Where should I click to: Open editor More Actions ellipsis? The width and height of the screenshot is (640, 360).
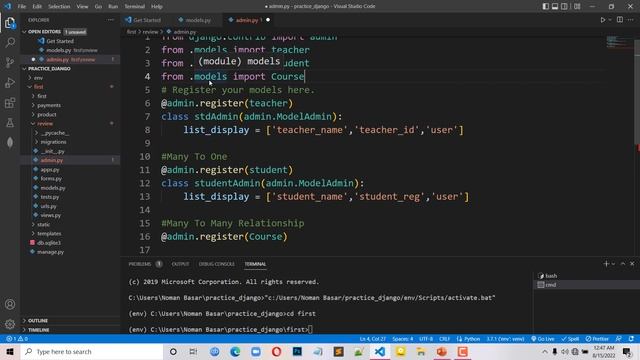(x=631, y=20)
